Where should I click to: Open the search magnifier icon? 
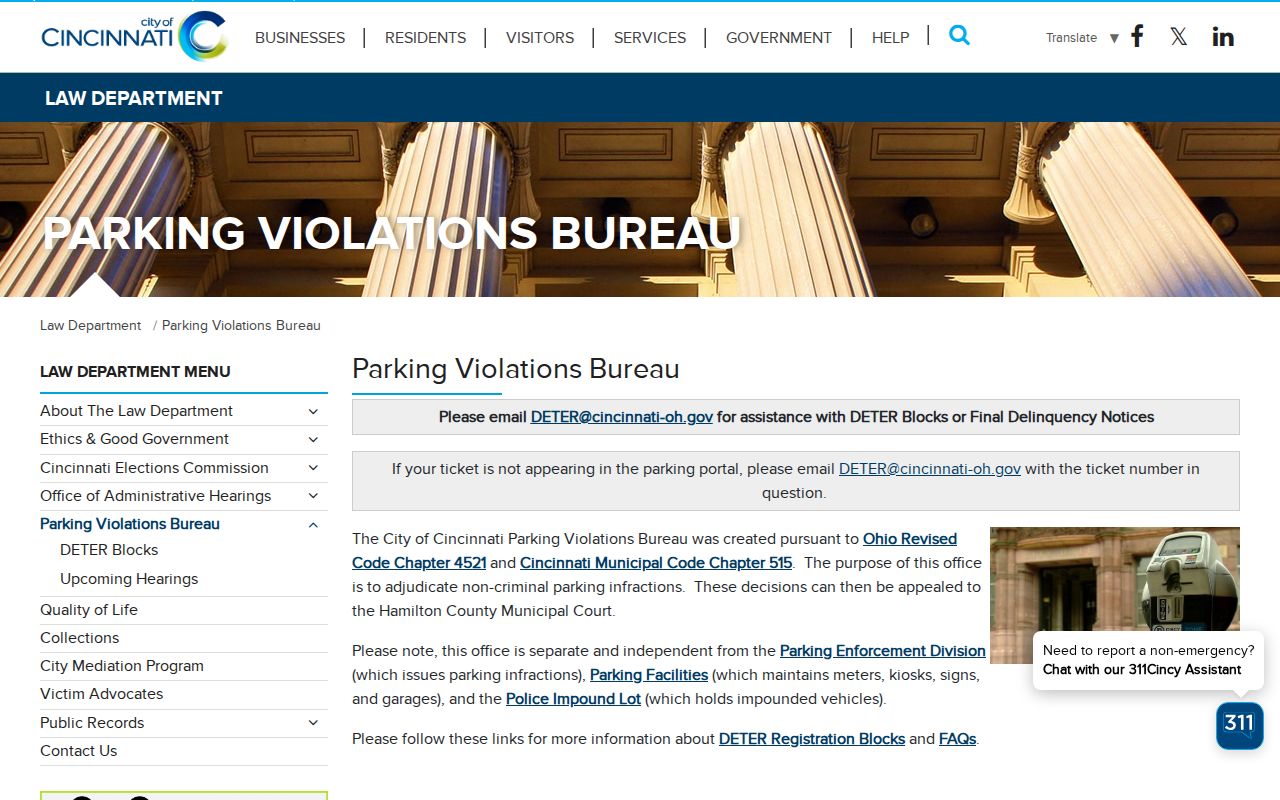[x=959, y=36]
